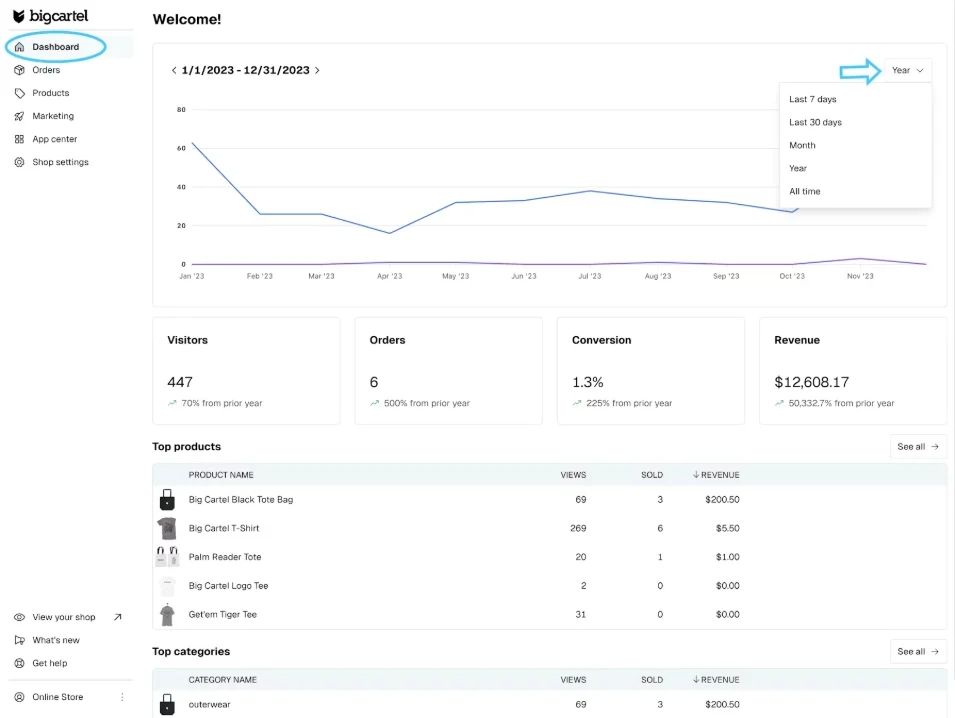The width and height of the screenshot is (955, 718).
Task: Open the Online Store options menu
Action: click(x=122, y=697)
